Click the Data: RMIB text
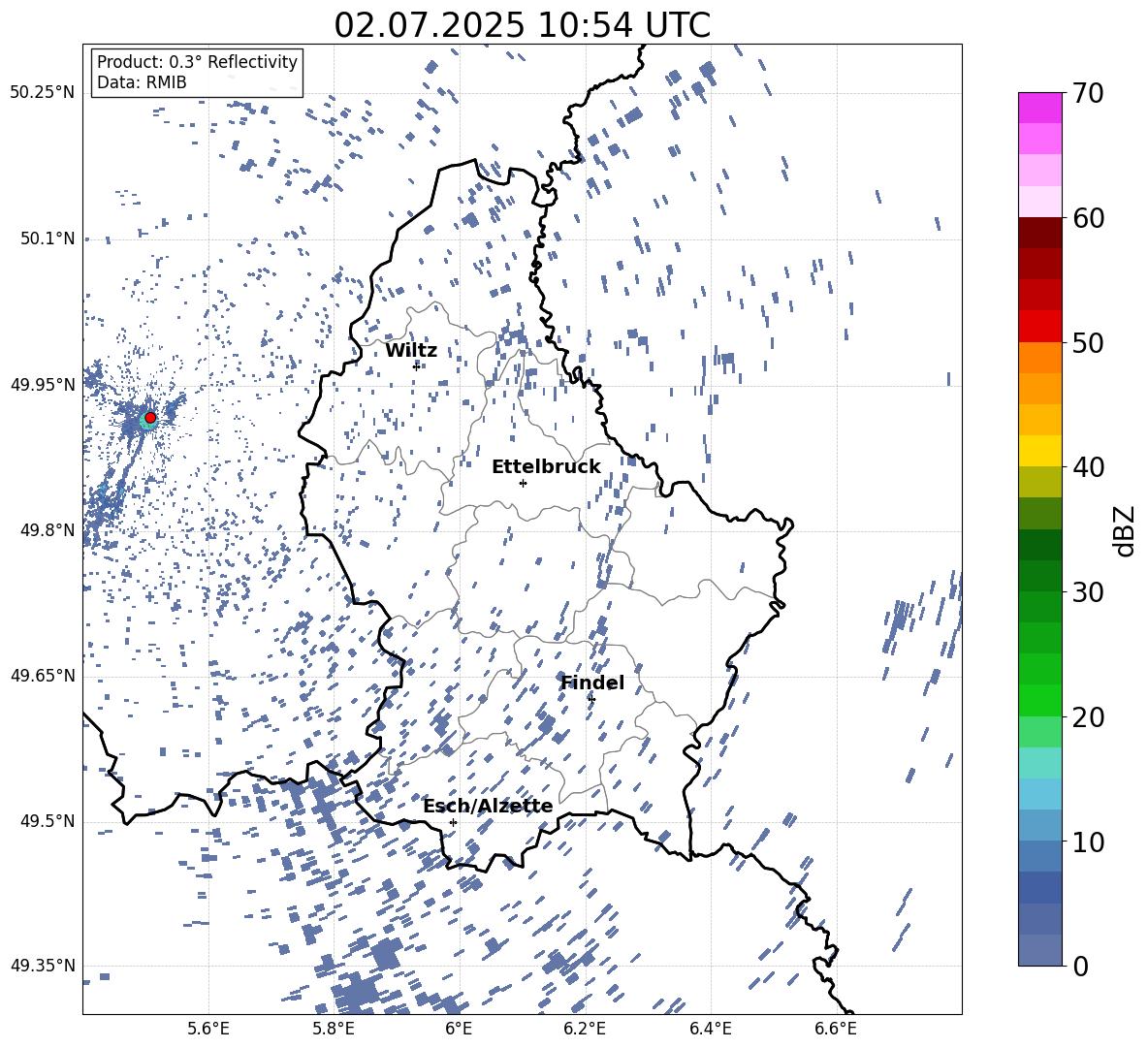 [x=142, y=82]
